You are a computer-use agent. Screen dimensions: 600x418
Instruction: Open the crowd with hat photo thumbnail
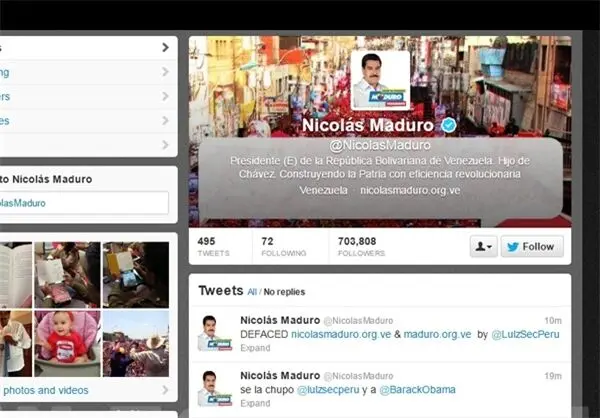point(136,343)
